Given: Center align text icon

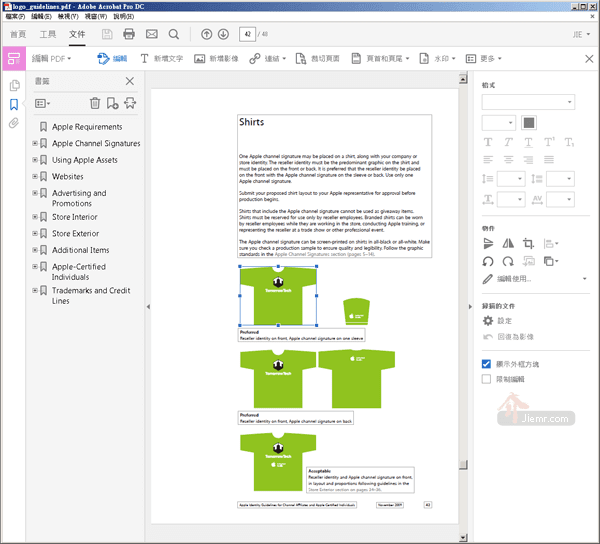Looking at the screenshot, I should (508, 160).
